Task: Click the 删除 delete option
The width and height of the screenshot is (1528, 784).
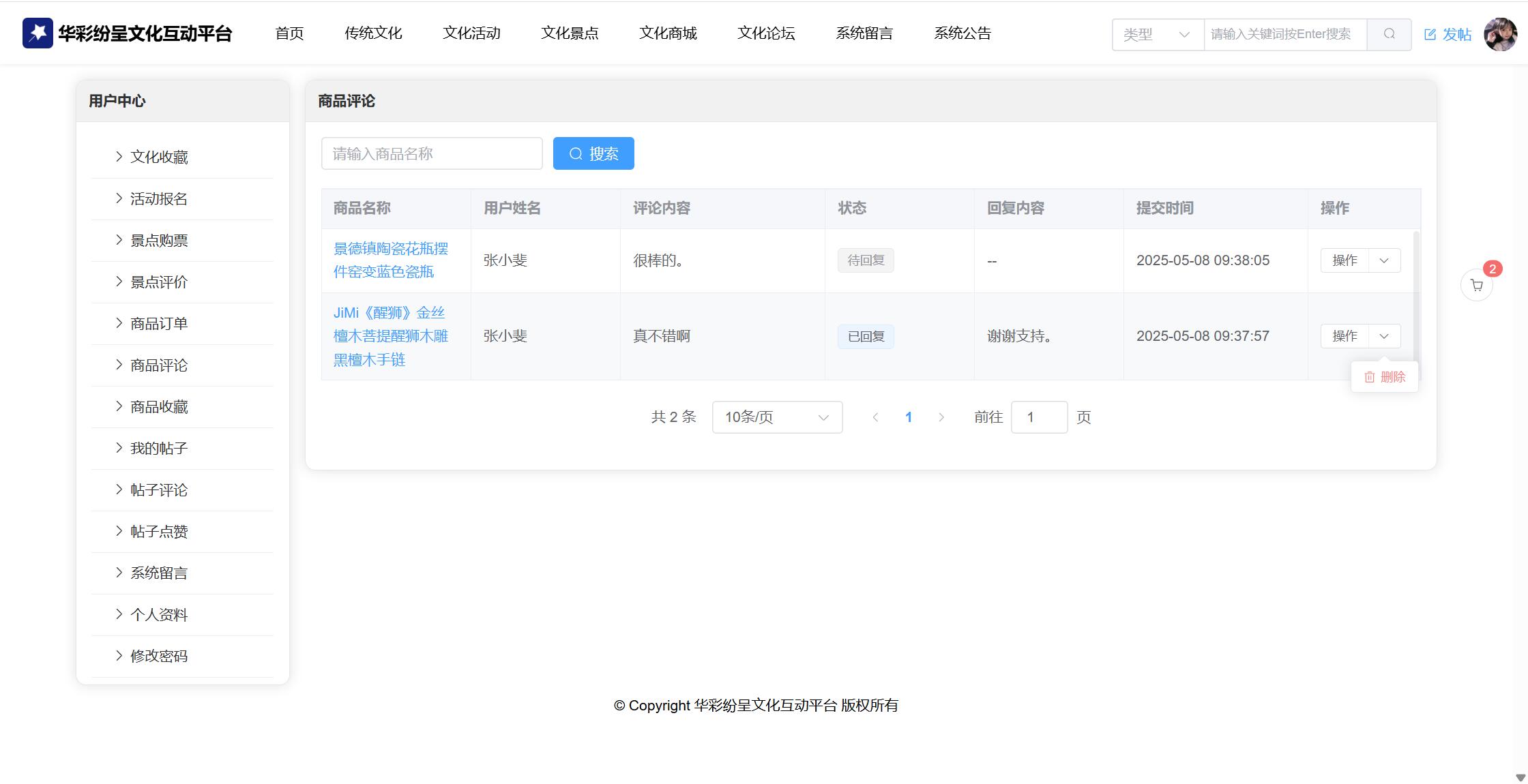Action: pos(1385,377)
